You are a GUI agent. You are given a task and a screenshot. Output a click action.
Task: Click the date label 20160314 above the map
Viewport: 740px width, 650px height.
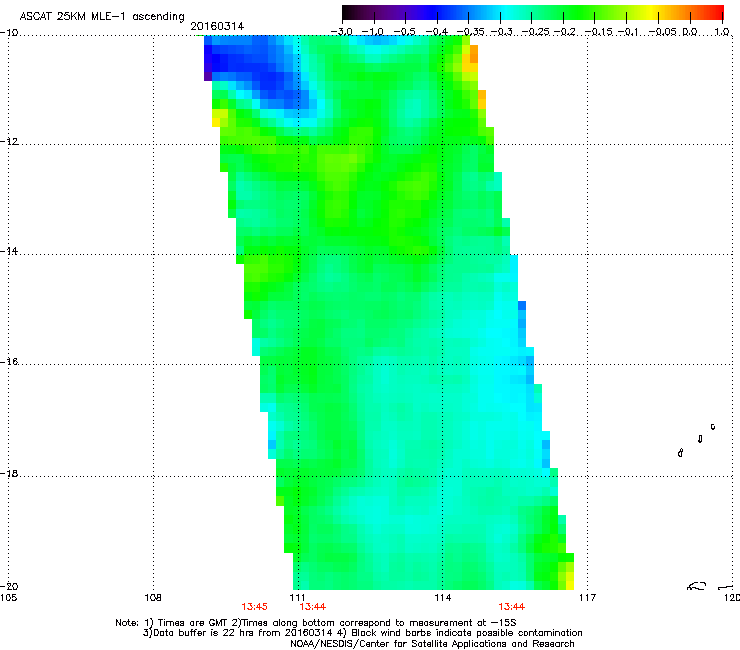pos(217,26)
